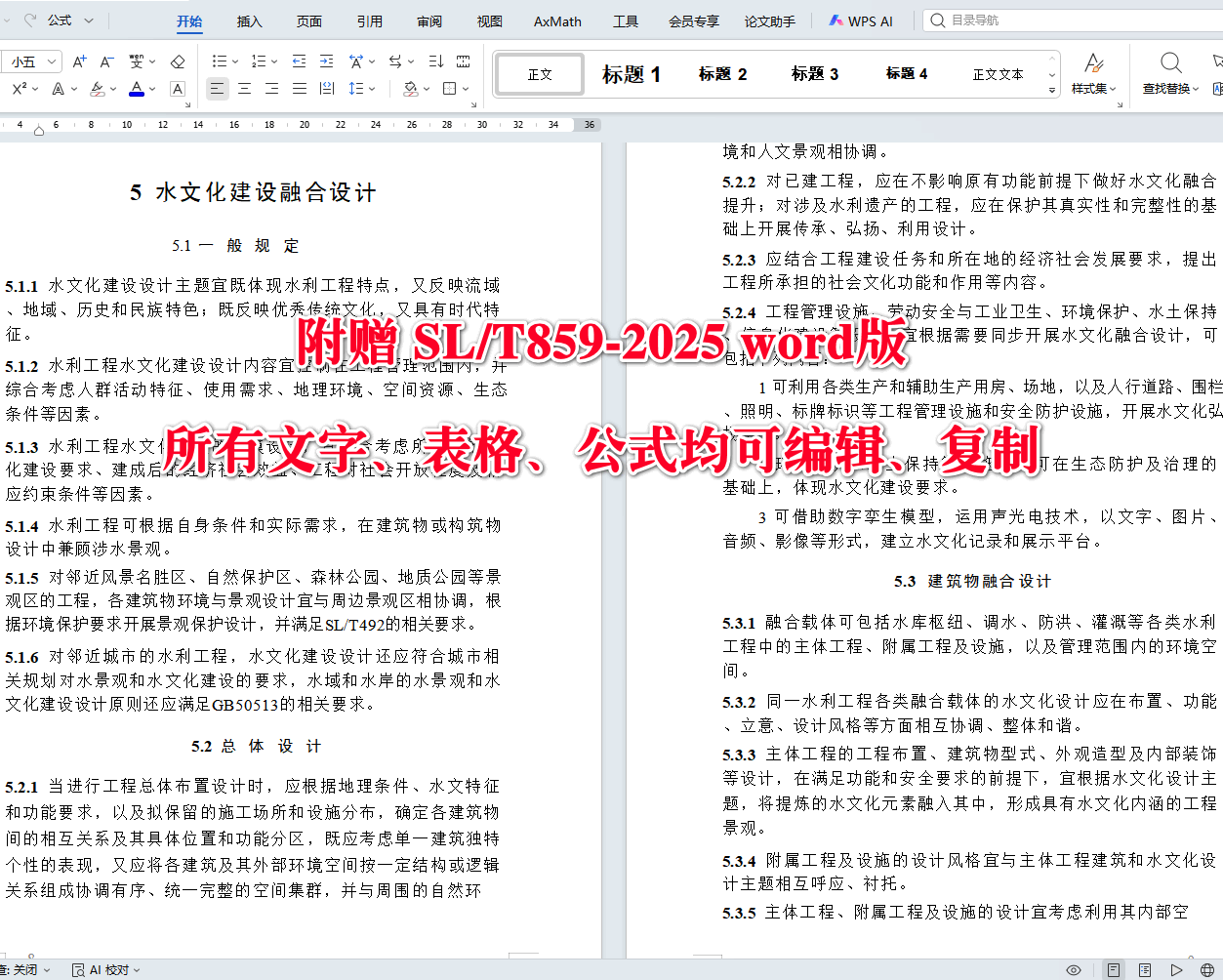The image size is (1223, 980).
Task: Decrease font size with the A- icon
Action: [107, 61]
